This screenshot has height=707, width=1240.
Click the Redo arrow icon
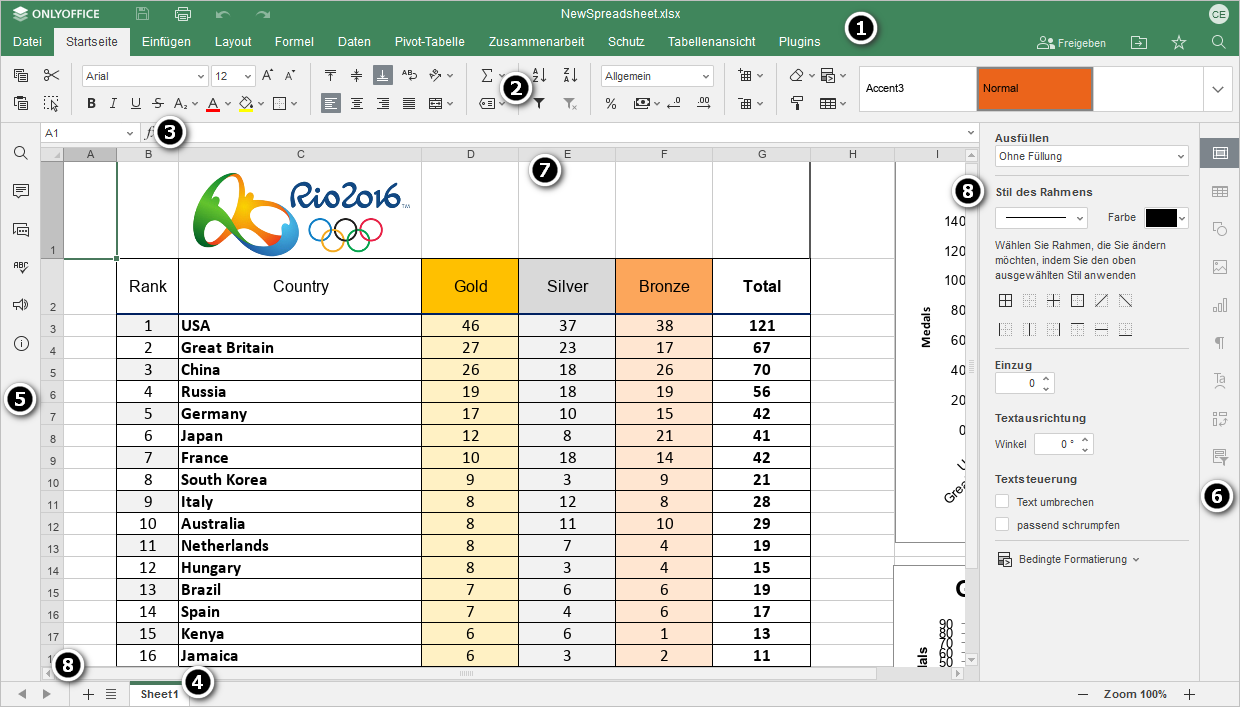point(263,14)
